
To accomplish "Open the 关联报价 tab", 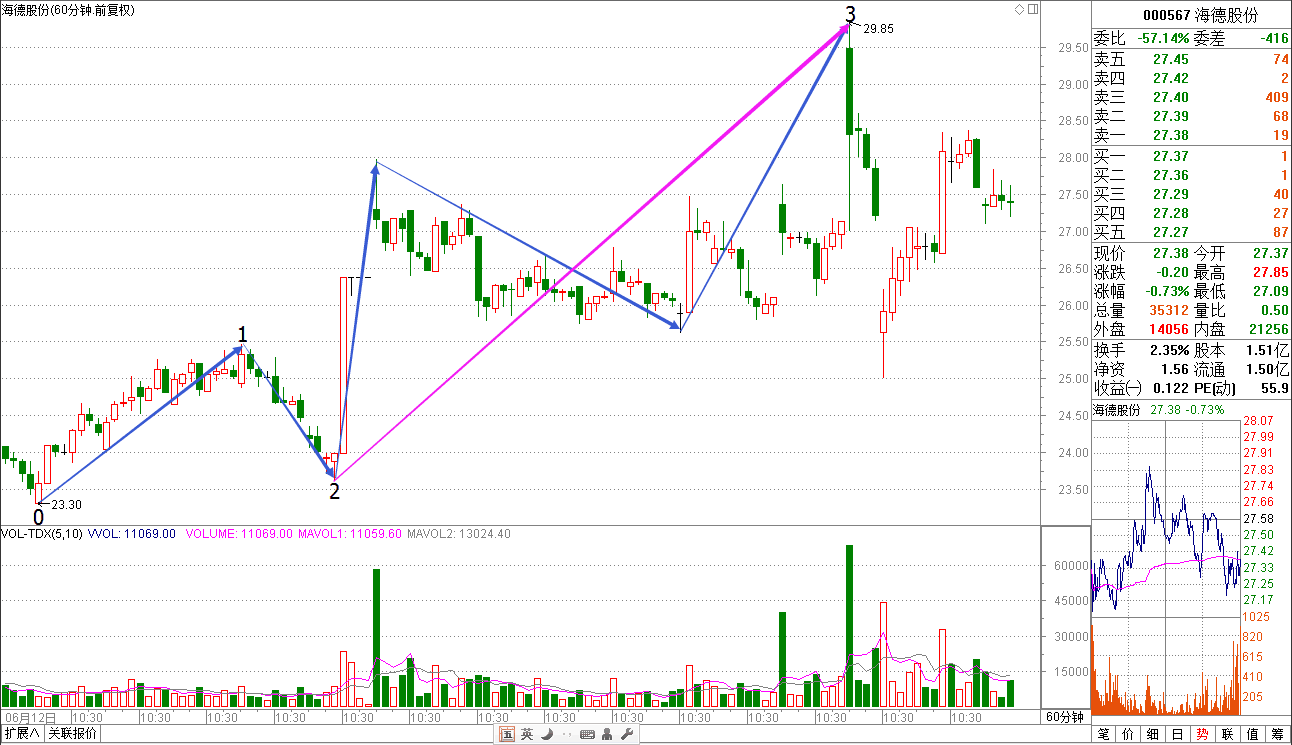I will pyautogui.click(x=72, y=734).
